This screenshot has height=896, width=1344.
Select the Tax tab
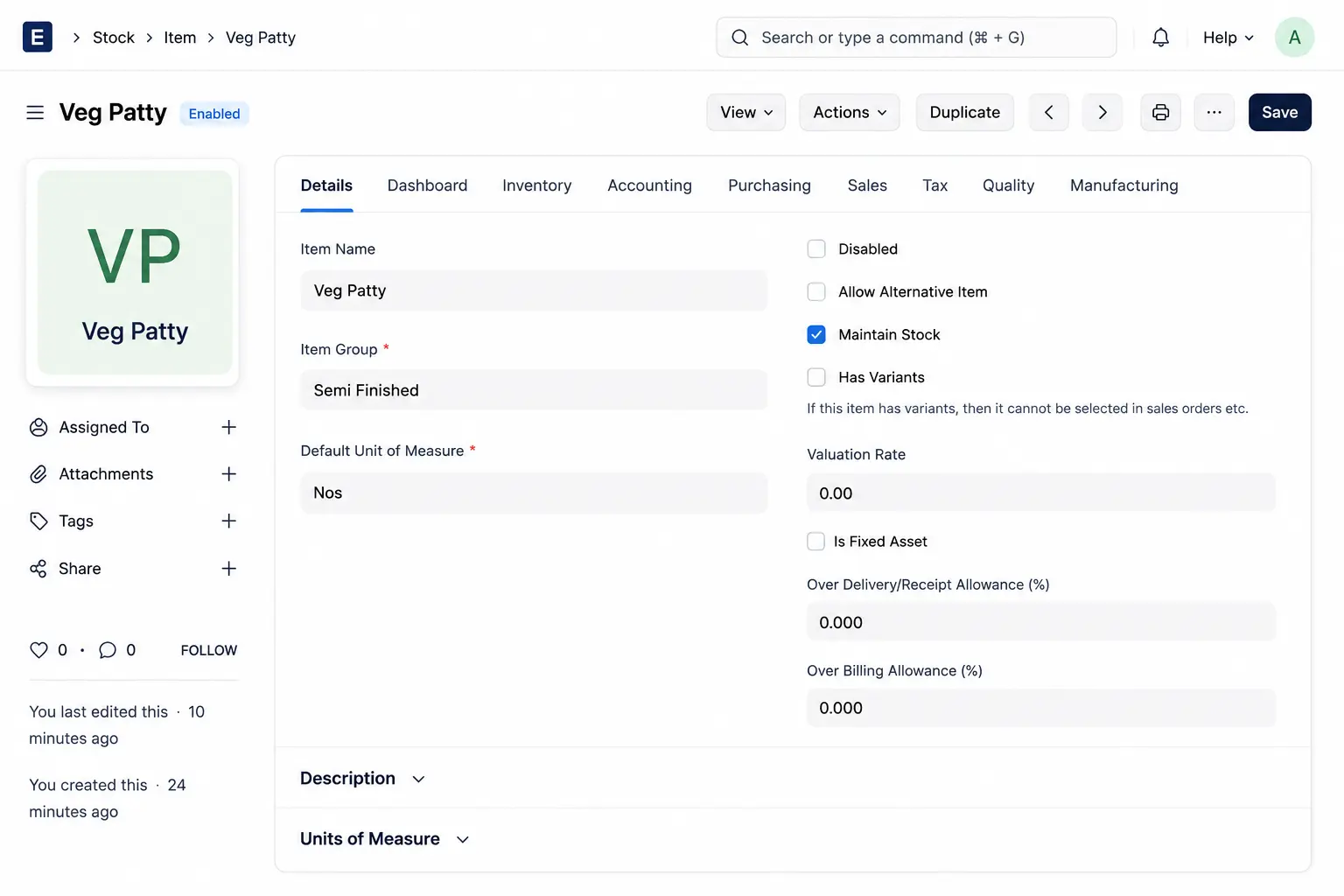(x=934, y=185)
